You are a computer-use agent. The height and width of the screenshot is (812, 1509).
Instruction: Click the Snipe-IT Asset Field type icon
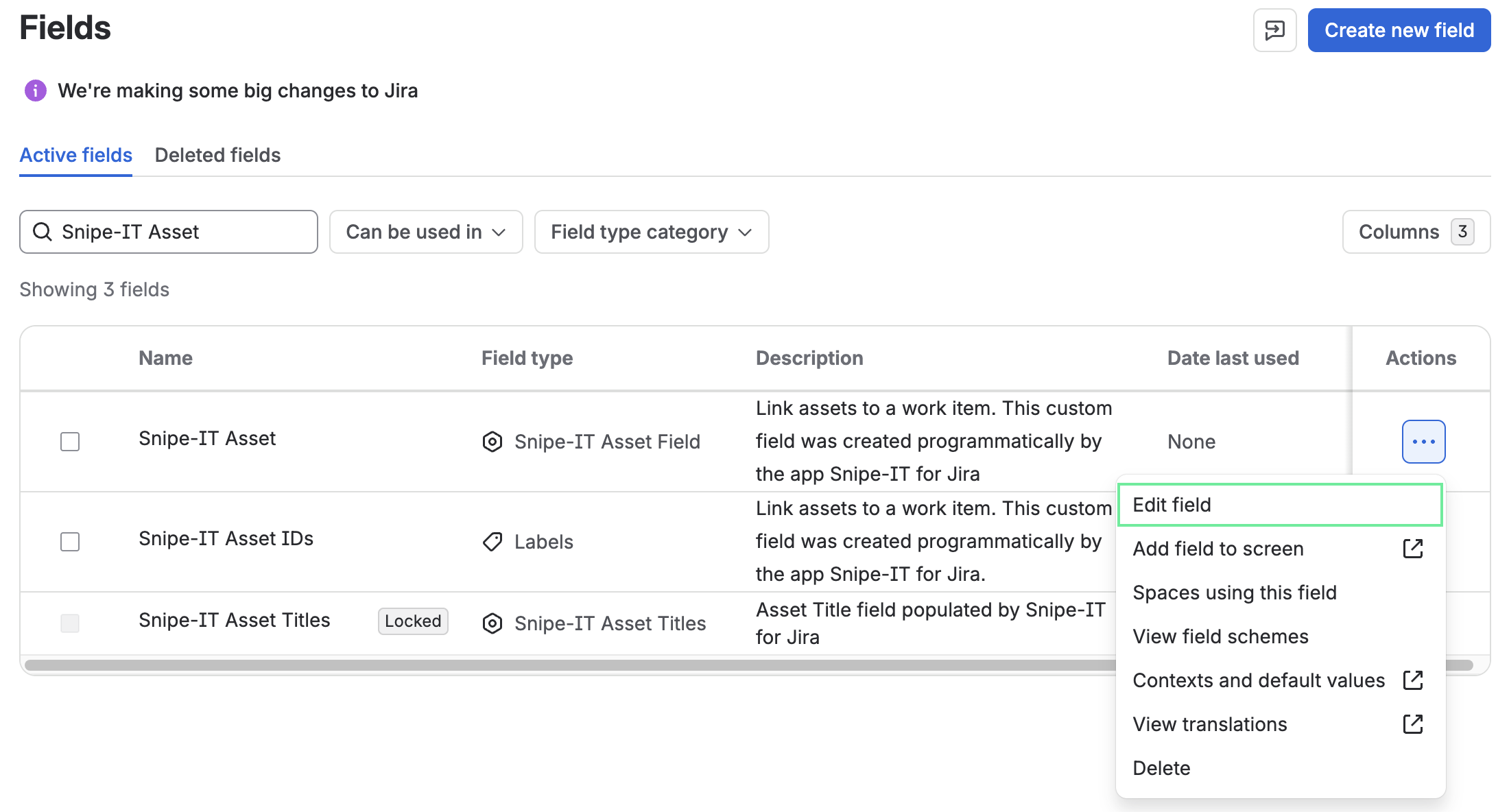[492, 442]
